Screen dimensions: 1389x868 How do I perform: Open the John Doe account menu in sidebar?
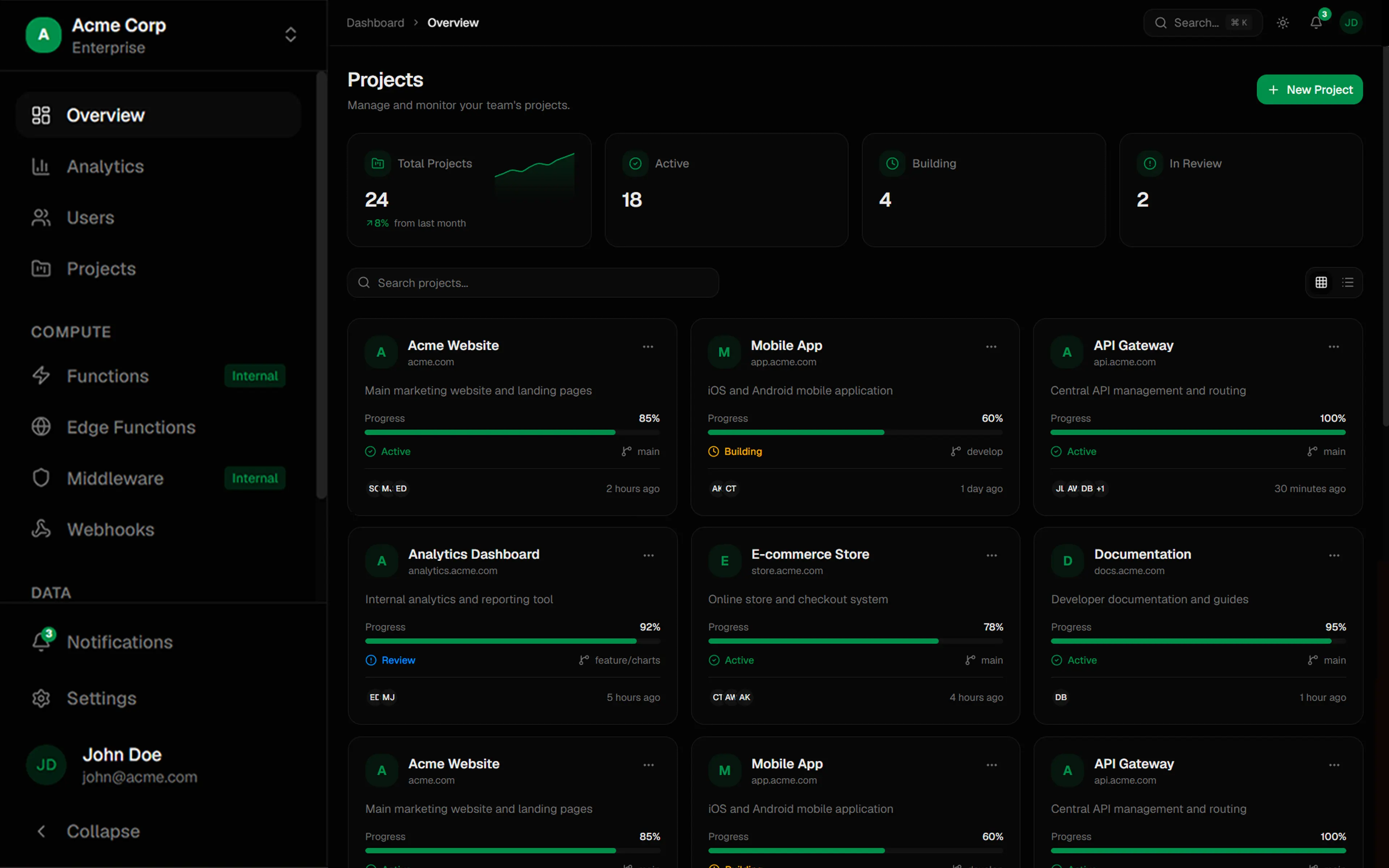click(x=158, y=765)
